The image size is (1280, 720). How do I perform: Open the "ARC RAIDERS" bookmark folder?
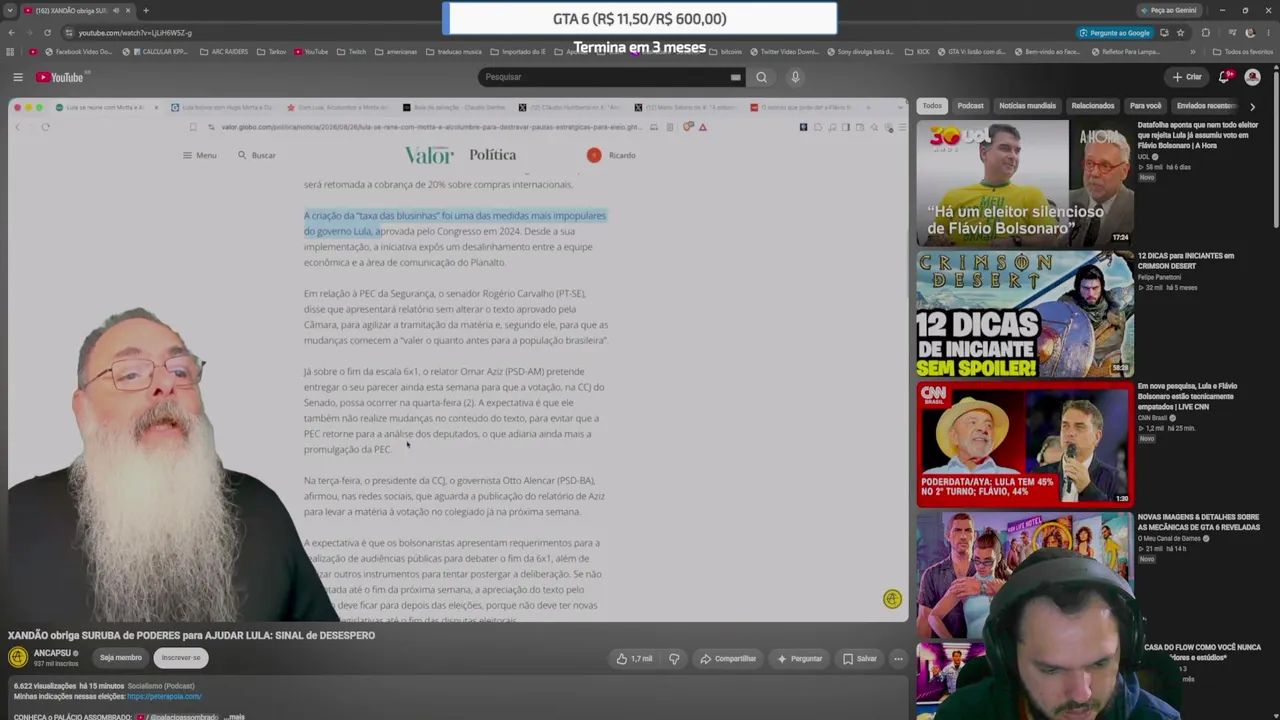click(x=224, y=52)
